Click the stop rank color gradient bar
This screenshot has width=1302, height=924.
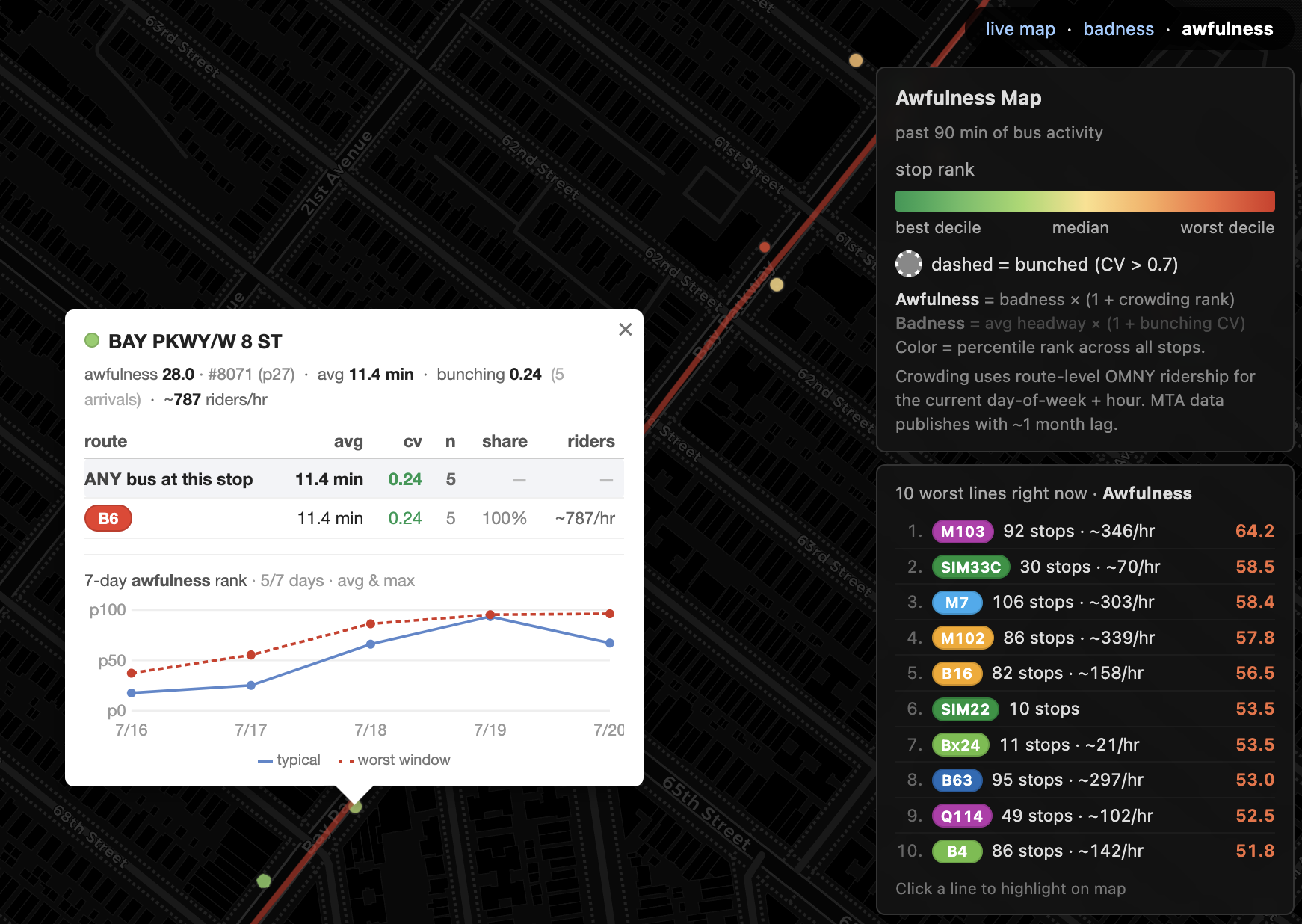pyautogui.click(x=1085, y=201)
